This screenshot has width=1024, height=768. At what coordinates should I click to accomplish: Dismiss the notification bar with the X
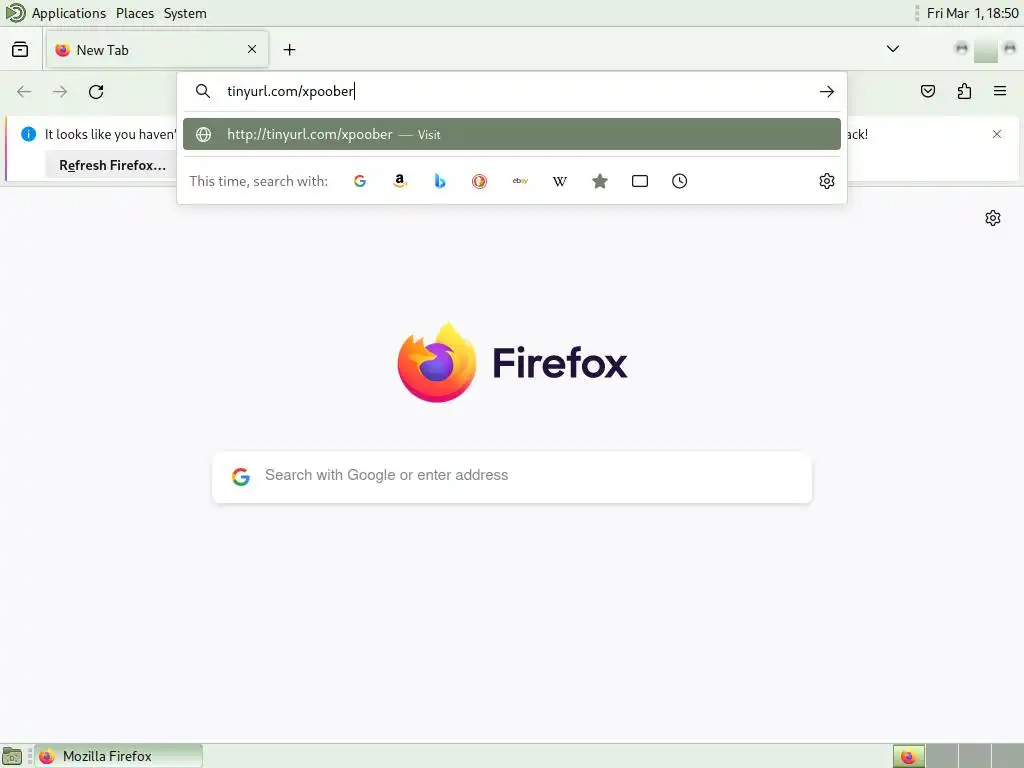(997, 134)
